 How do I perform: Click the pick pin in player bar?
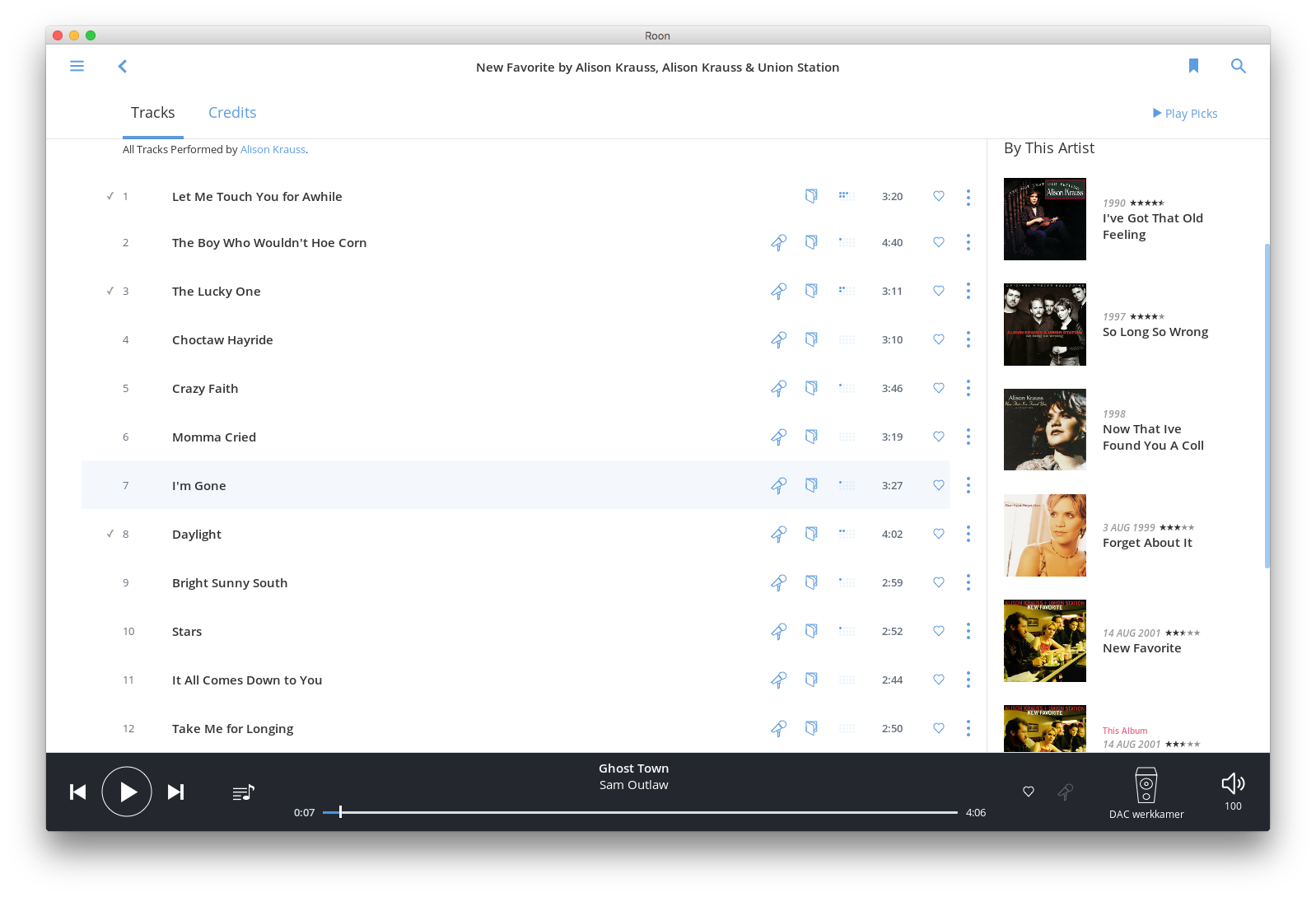1065,792
